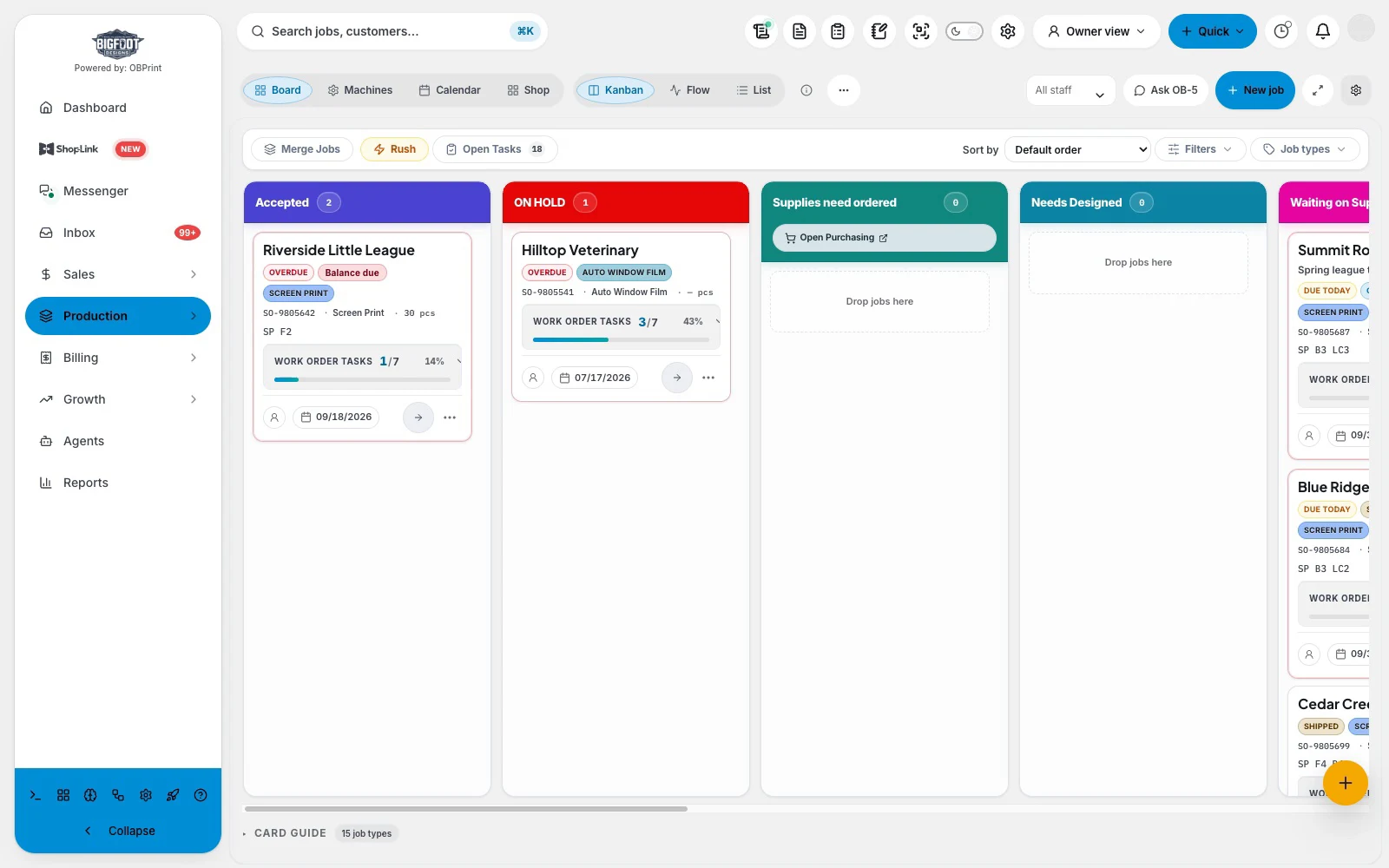1389x868 pixels.
Task: Toggle the Rush filter
Action: (395, 149)
